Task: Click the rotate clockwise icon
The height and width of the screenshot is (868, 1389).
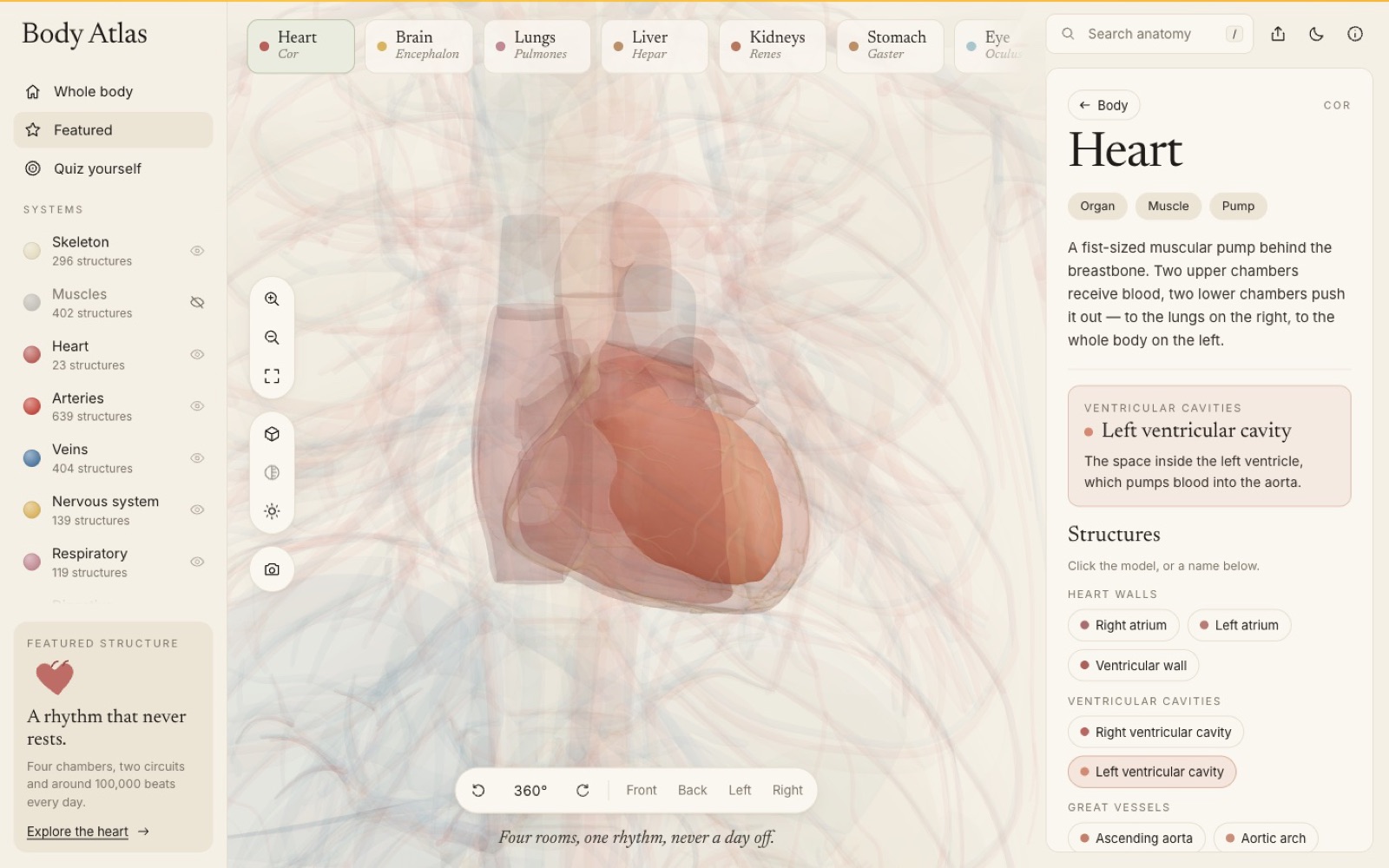Action: click(583, 790)
